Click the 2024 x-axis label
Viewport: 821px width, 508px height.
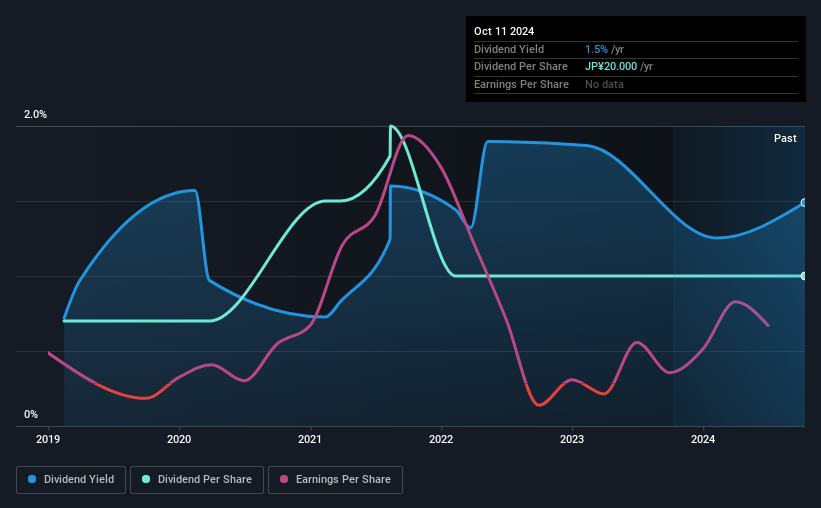[x=703, y=439]
